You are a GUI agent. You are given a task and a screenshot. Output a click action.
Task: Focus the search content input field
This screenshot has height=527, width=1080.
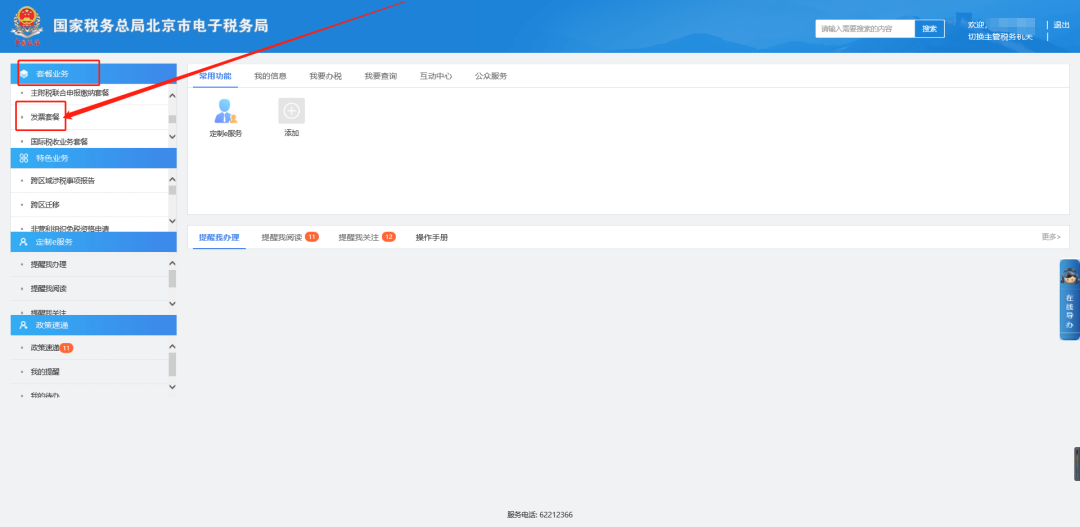865,28
